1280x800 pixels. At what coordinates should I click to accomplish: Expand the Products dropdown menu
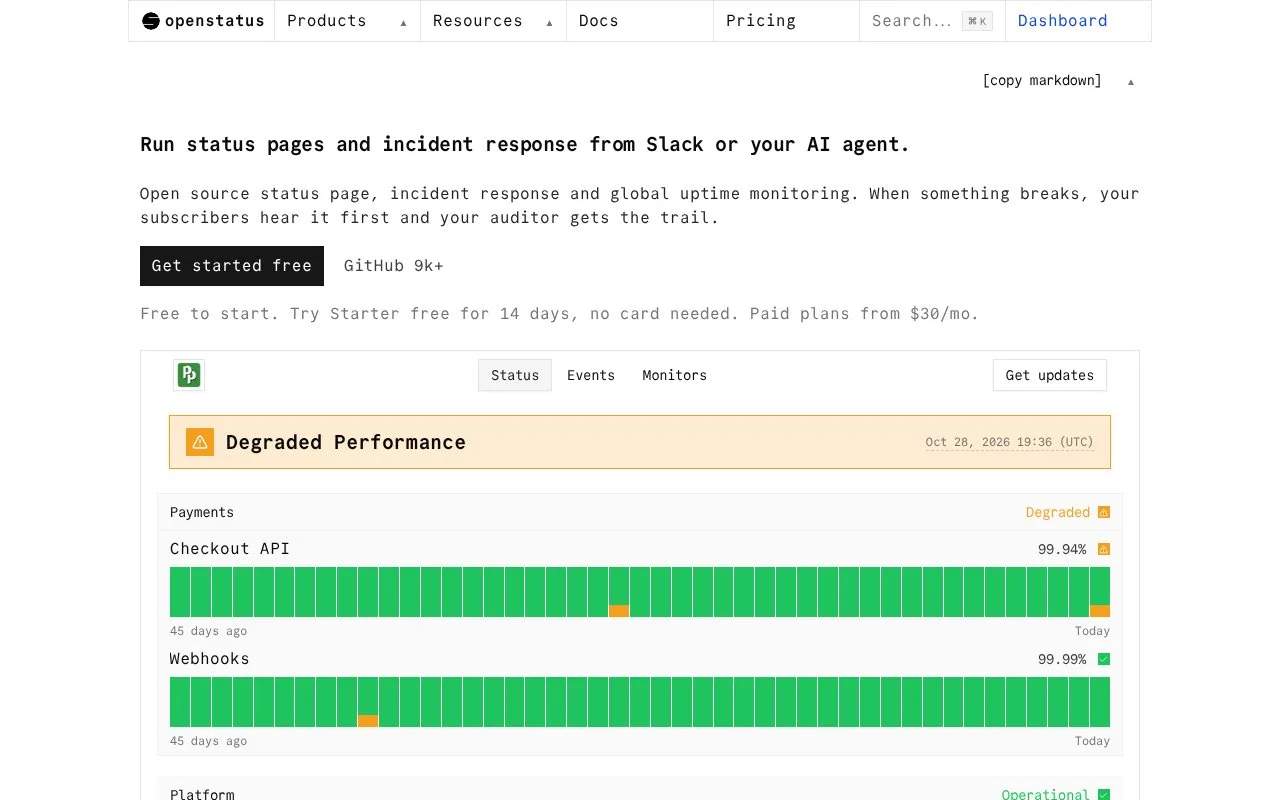[347, 21]
